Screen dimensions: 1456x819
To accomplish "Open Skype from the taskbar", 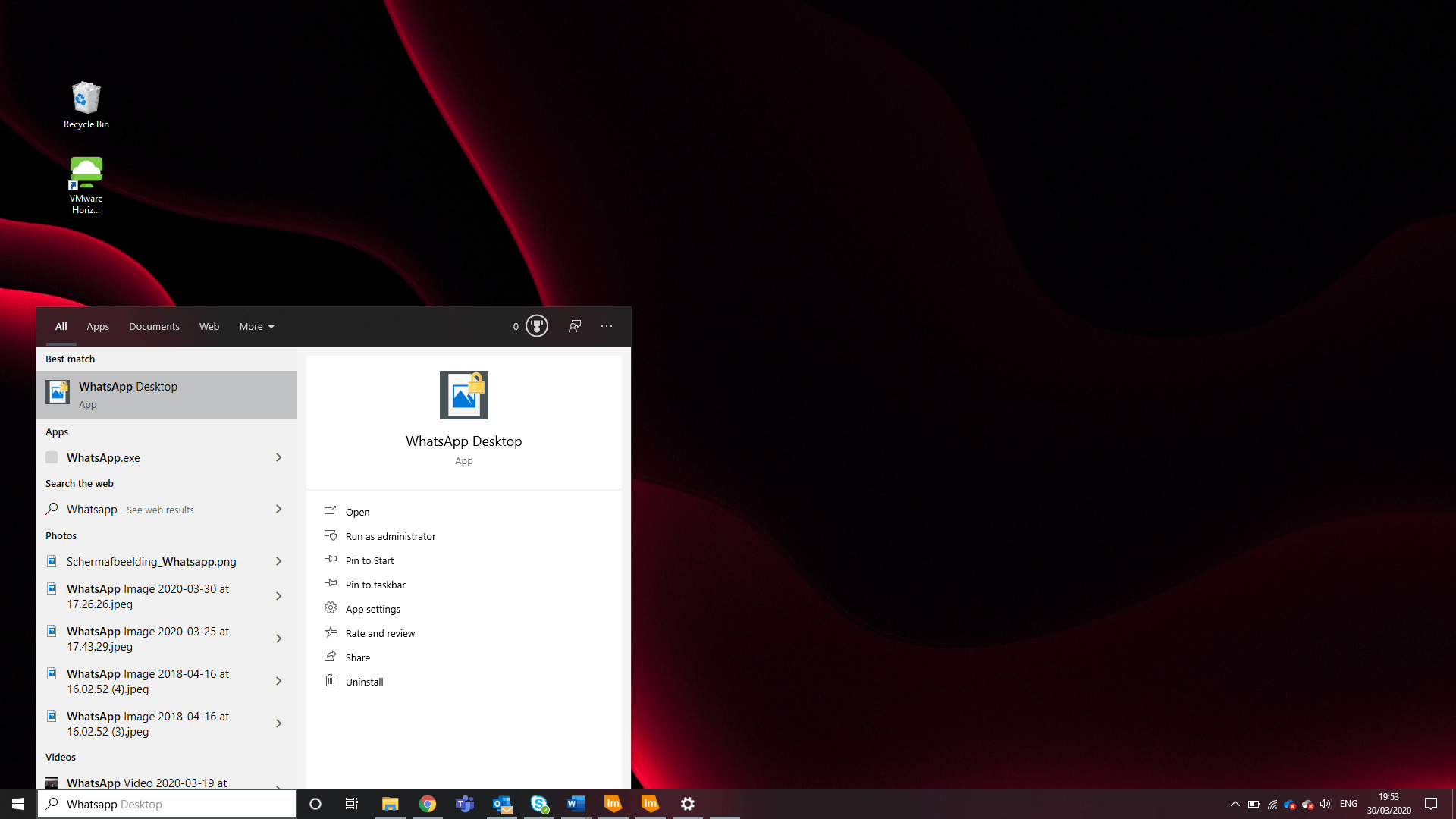I will click(539, 804).
